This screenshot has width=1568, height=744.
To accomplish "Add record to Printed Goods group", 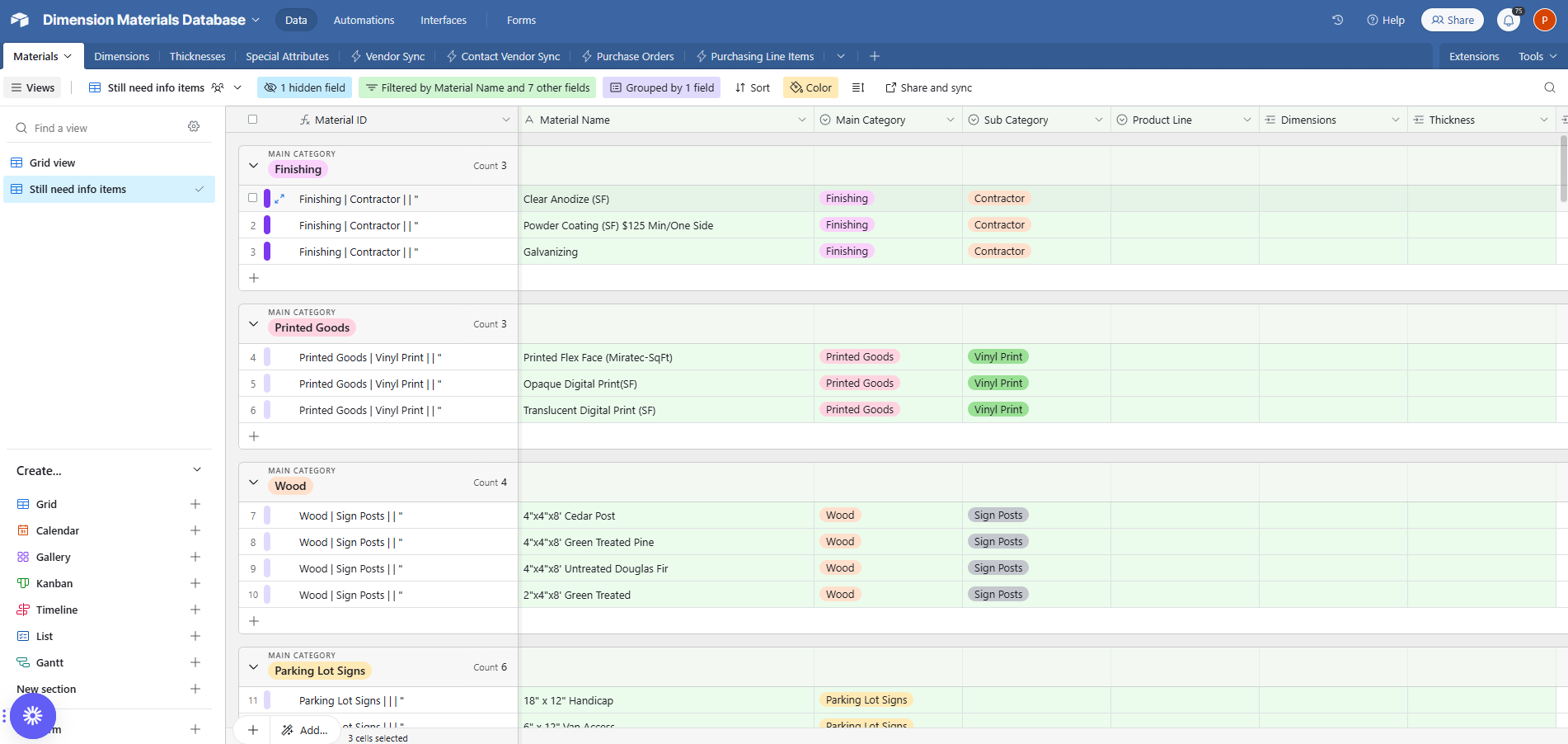I will pos(254,436).
